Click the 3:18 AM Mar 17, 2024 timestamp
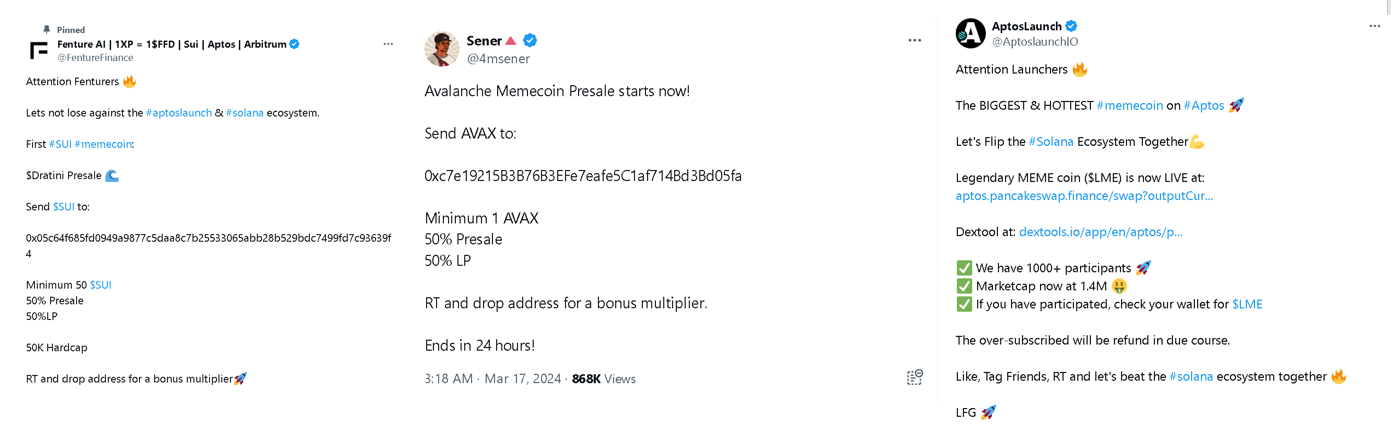The image size is (1391, 431). [x=492, y=379]
